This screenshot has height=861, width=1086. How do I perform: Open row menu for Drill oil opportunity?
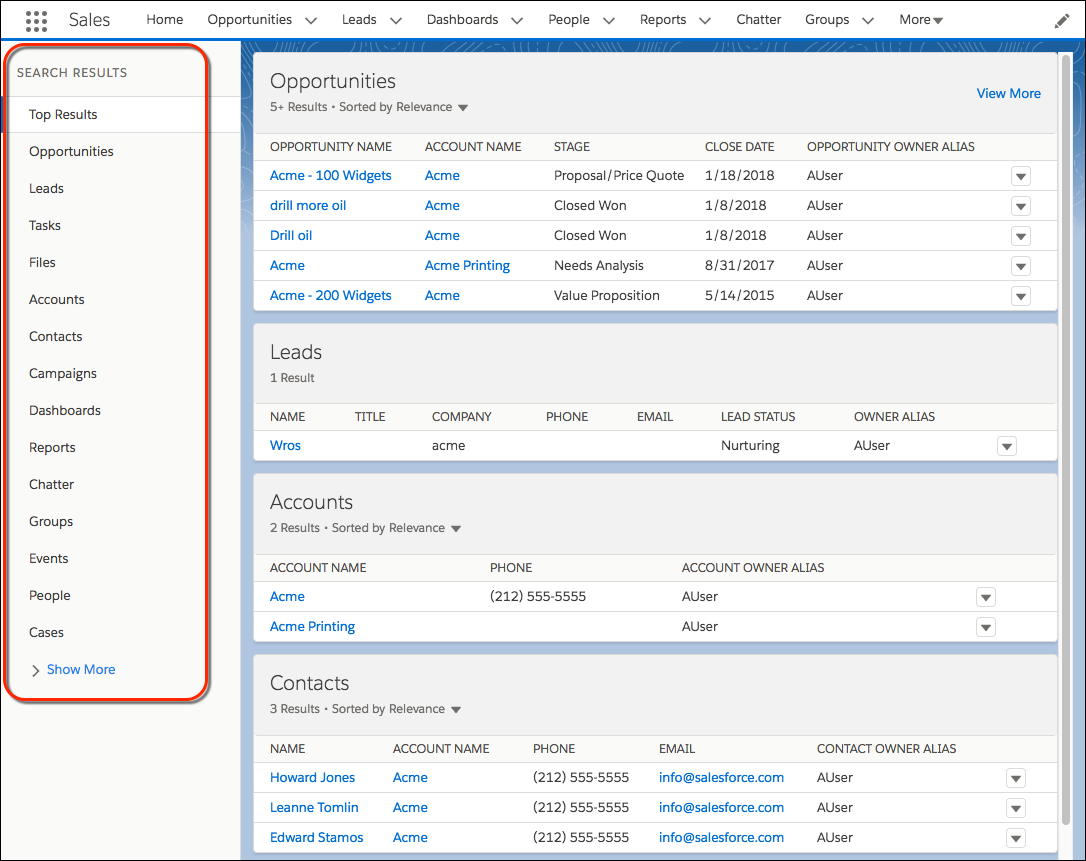(x=1020, y=236)
